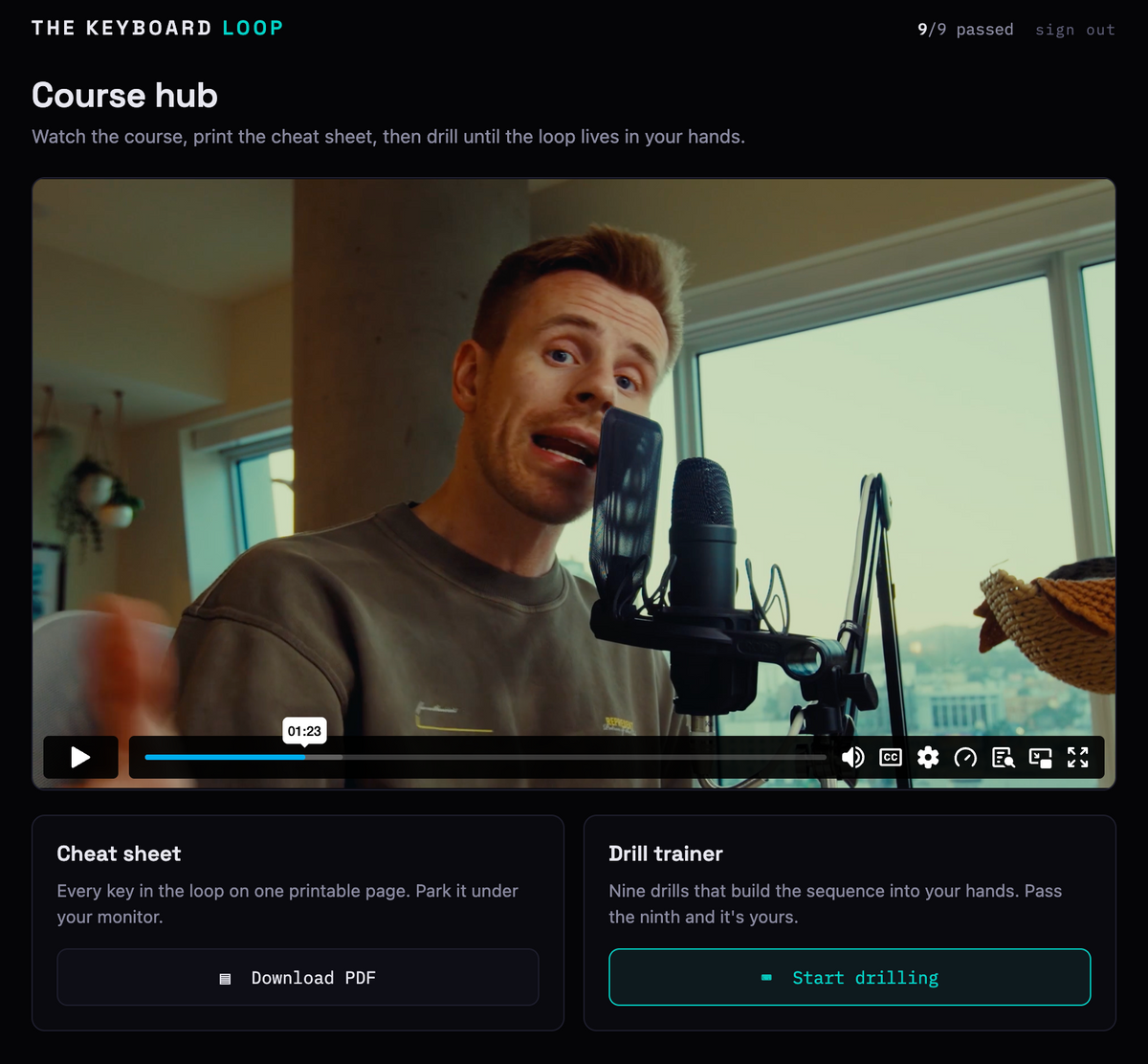The image size is (1148, 1064).
Task: Seek on the video progress bar
Action: pos(486,757)
